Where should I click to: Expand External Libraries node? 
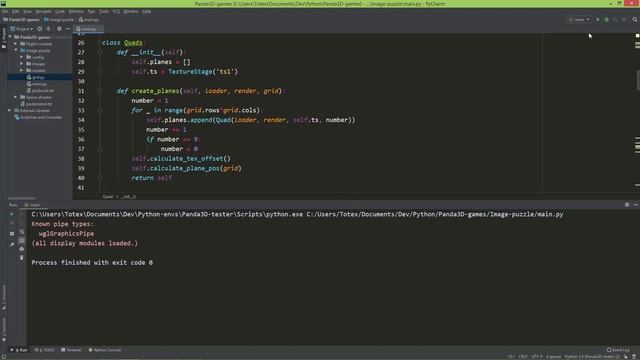point(10,111)
